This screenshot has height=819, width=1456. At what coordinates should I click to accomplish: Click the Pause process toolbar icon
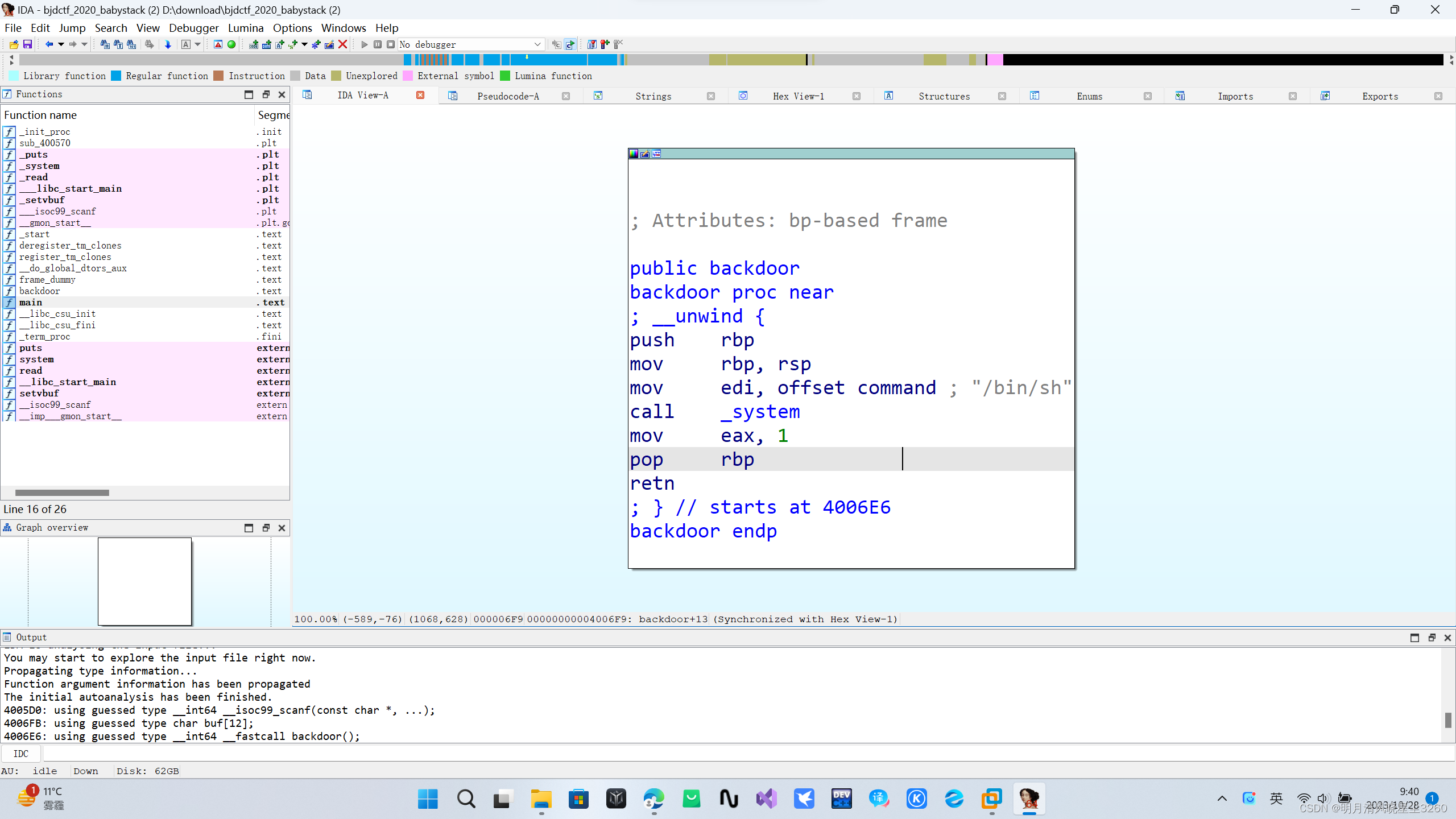click(377, 44)
